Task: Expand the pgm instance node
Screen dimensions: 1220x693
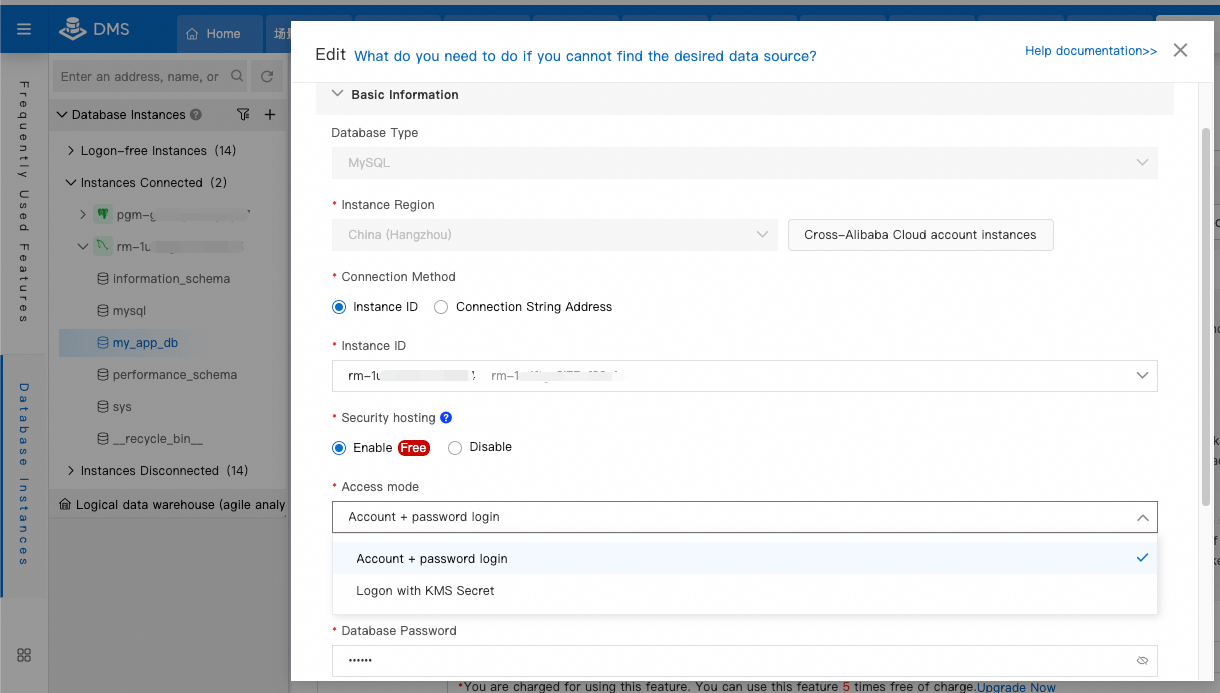Action: tap(83, 214)
